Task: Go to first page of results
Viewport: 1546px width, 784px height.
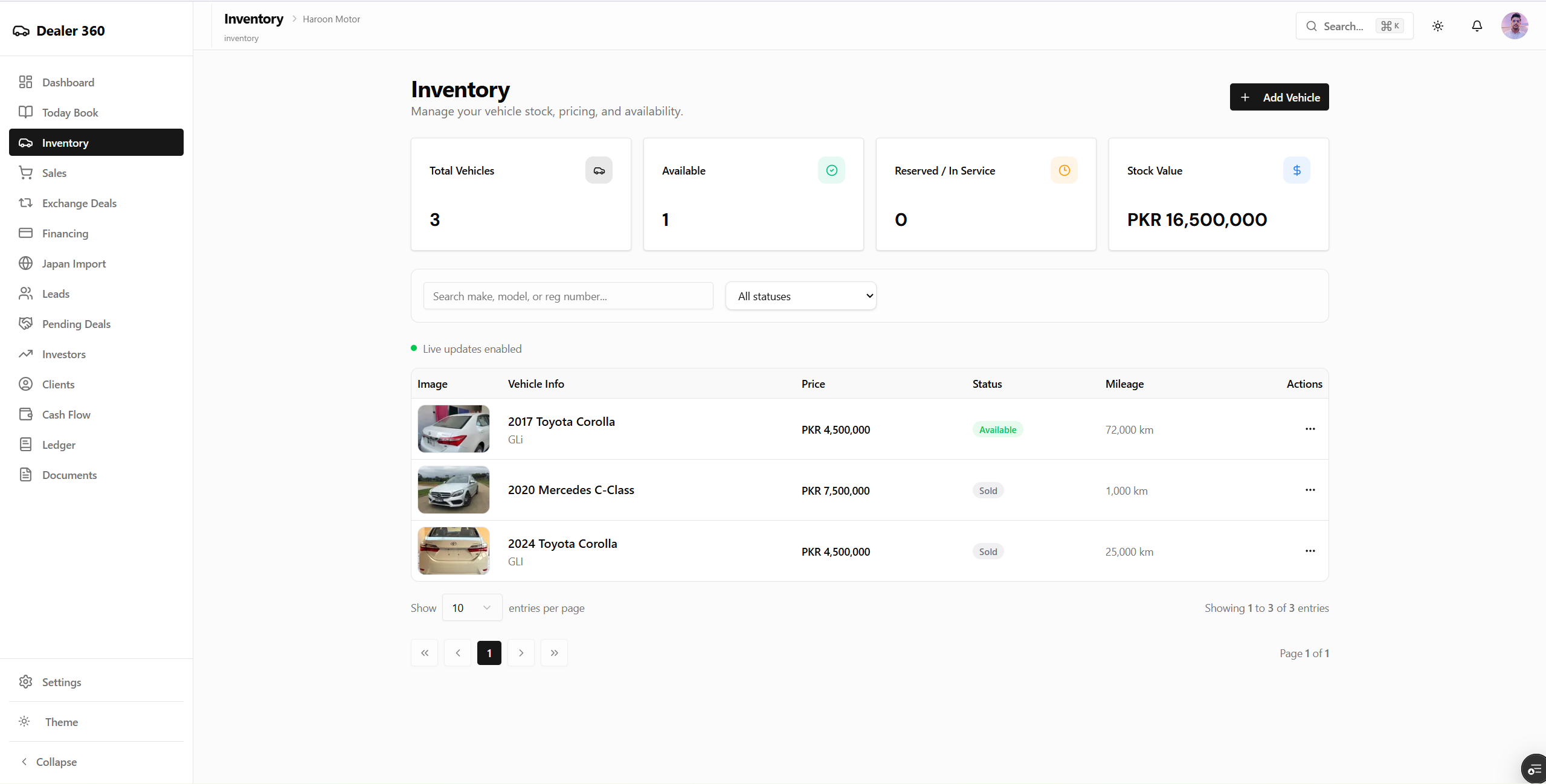Action: pos(425,653)
